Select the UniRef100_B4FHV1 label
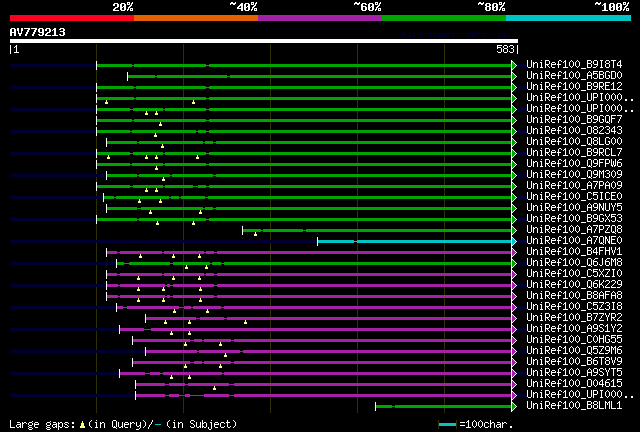The image size is (640, 432). point(574,252)
